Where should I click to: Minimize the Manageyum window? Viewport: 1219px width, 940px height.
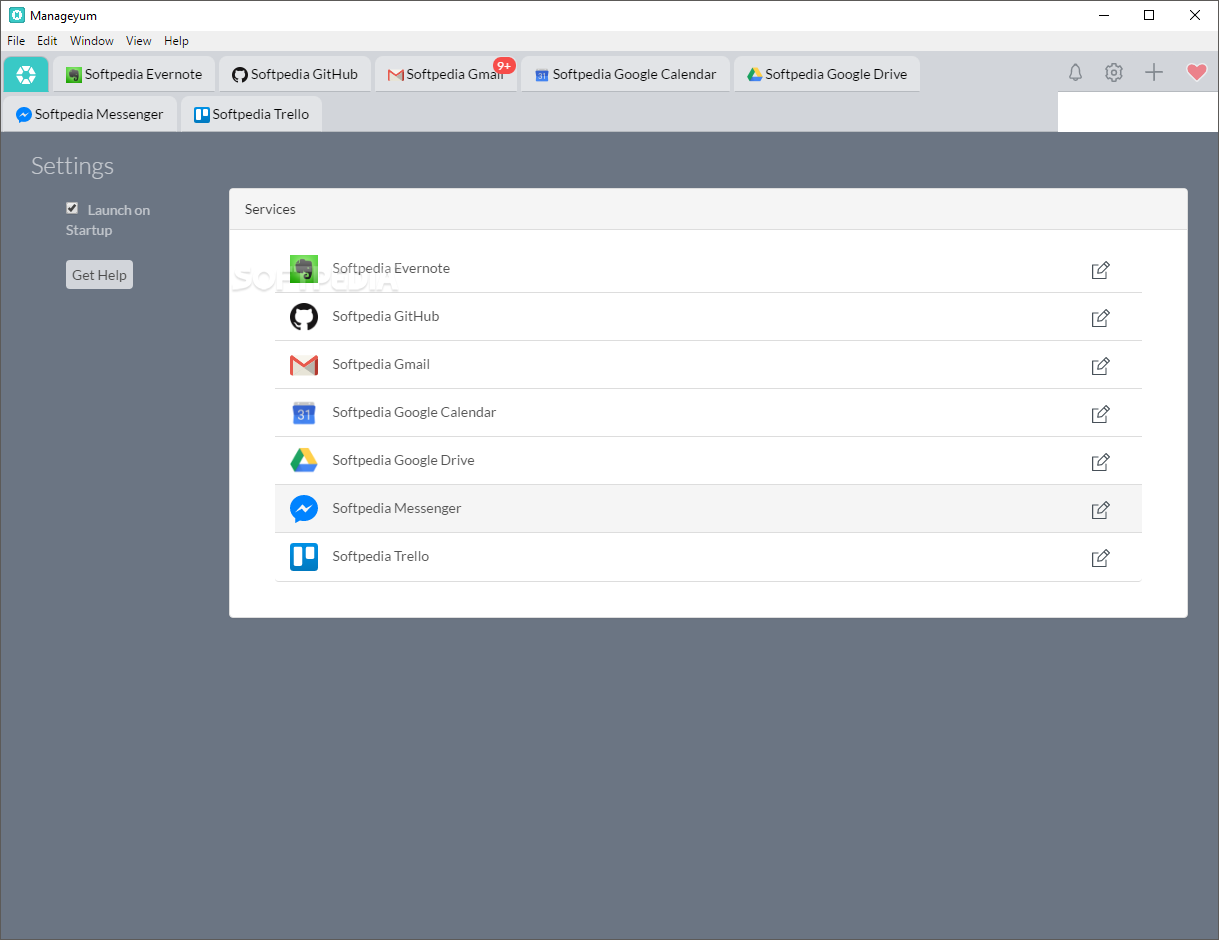[1104, 15]
